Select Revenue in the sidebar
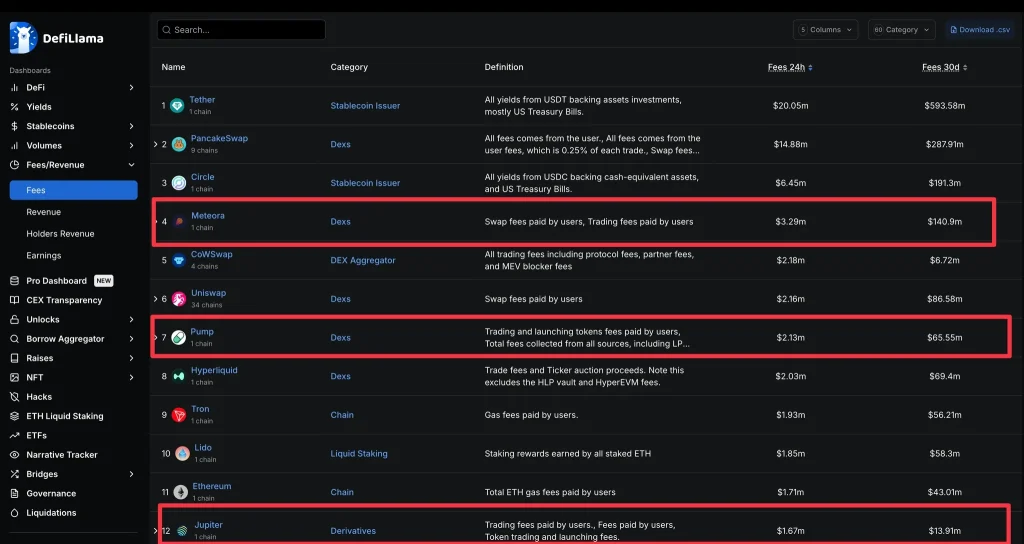1024x544 pixels. tap(44, 212)
